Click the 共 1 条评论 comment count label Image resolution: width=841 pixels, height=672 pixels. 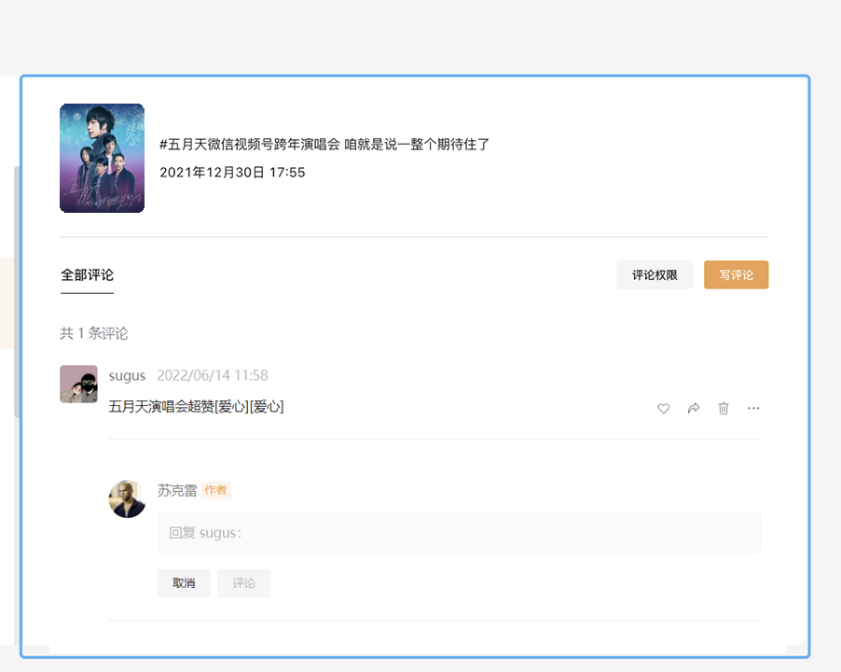click(x=96, y=333)
